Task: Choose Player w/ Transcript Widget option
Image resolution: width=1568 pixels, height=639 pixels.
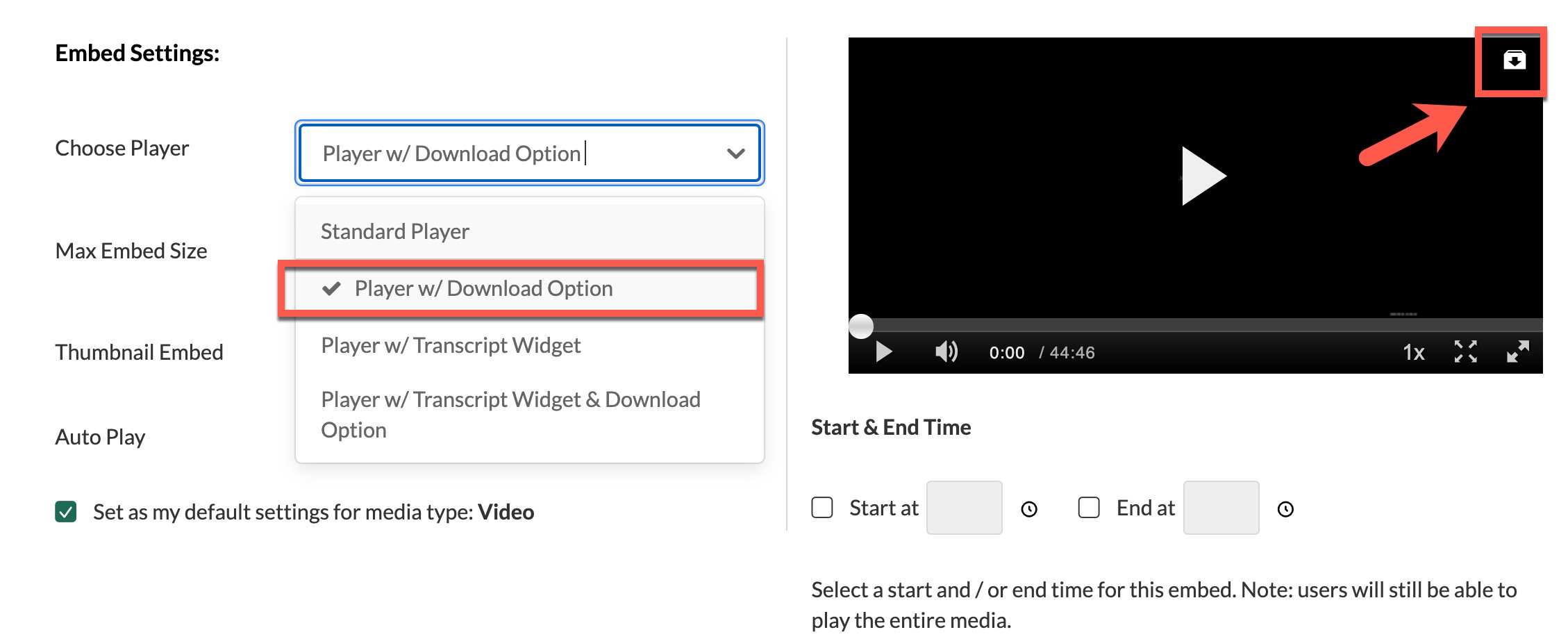Action: 451,345
